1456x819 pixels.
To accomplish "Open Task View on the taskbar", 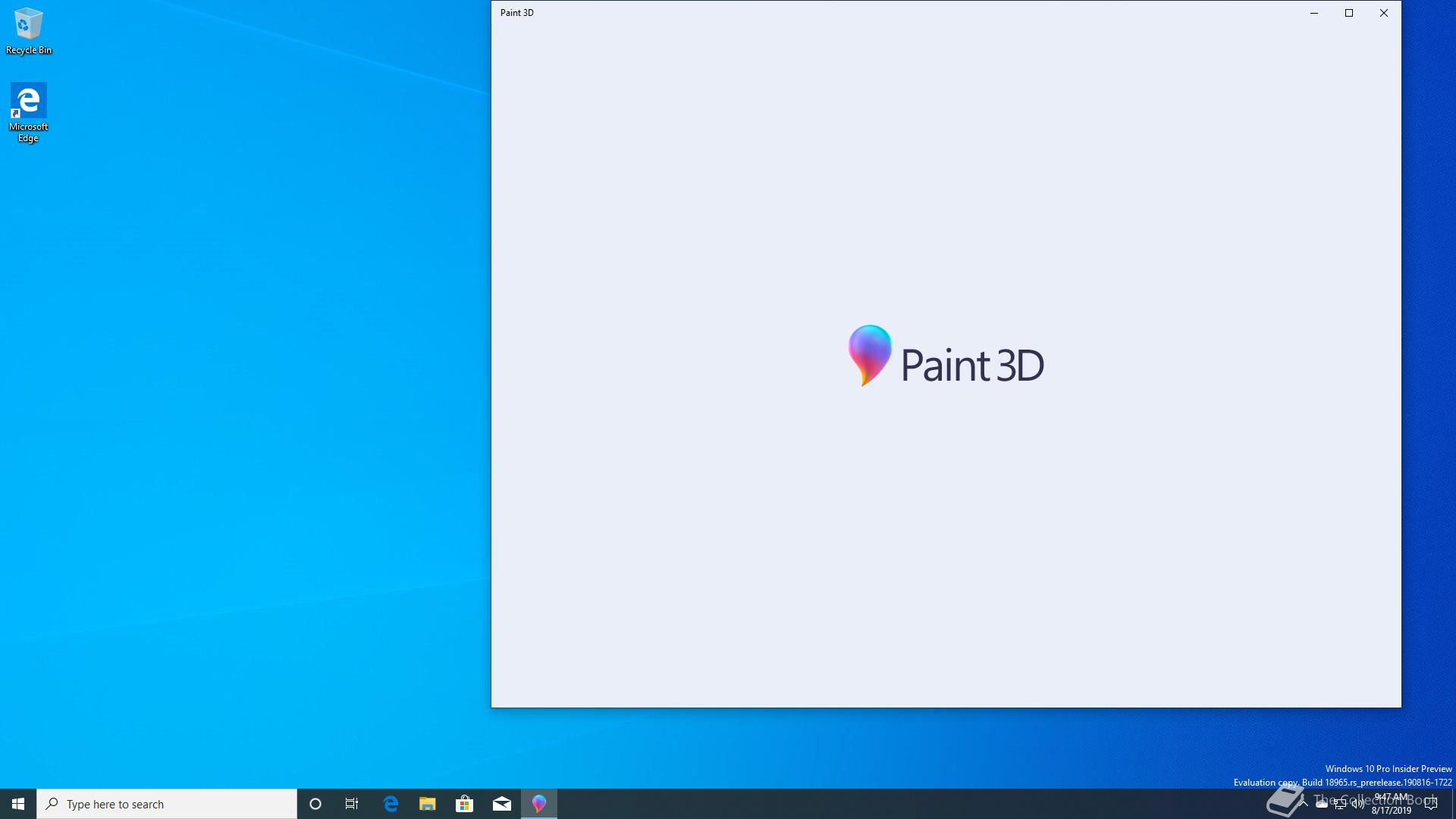I will 352,804.
